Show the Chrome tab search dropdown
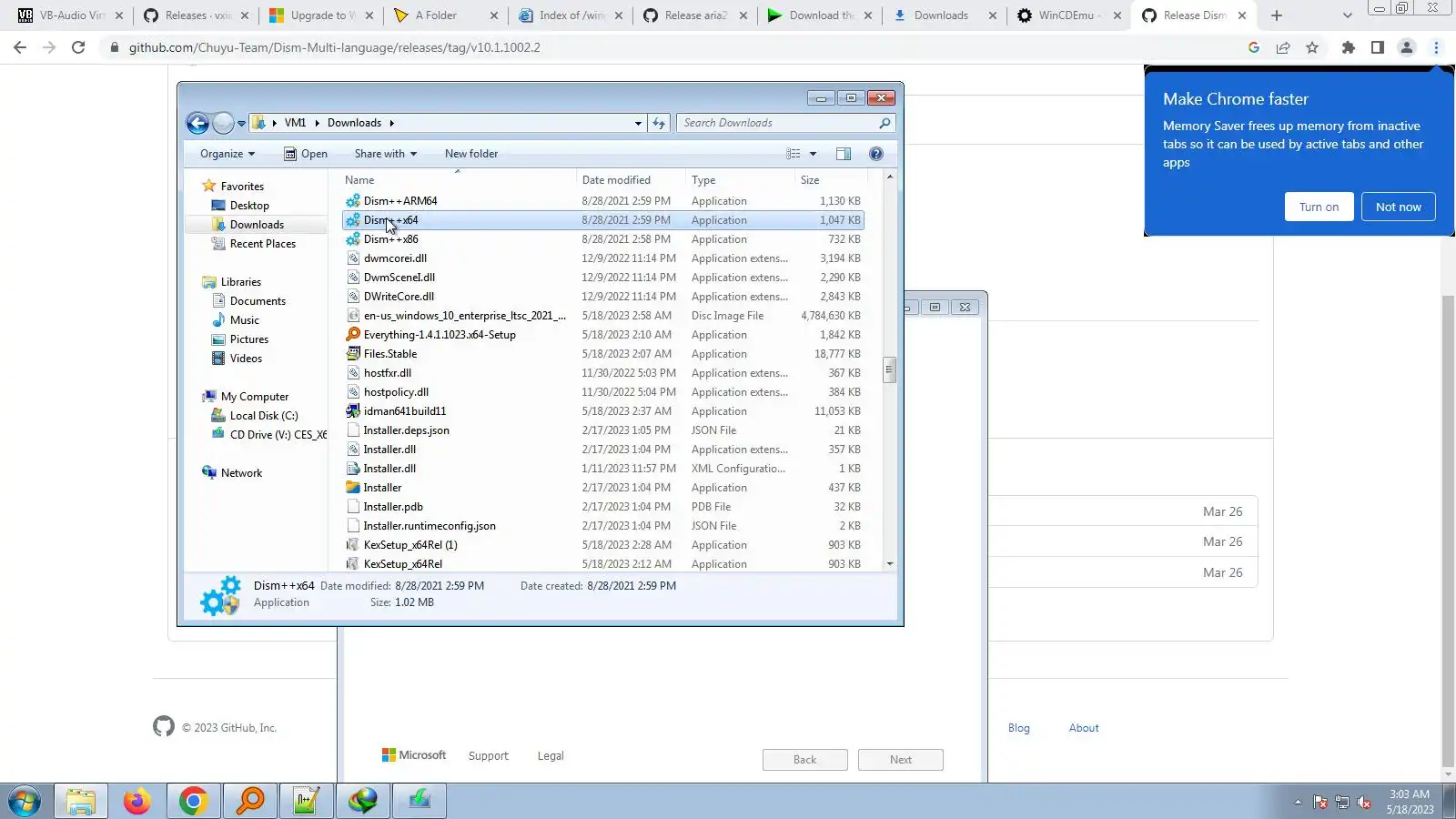Screen dimensions: 1456x819 click(1348, 15)
